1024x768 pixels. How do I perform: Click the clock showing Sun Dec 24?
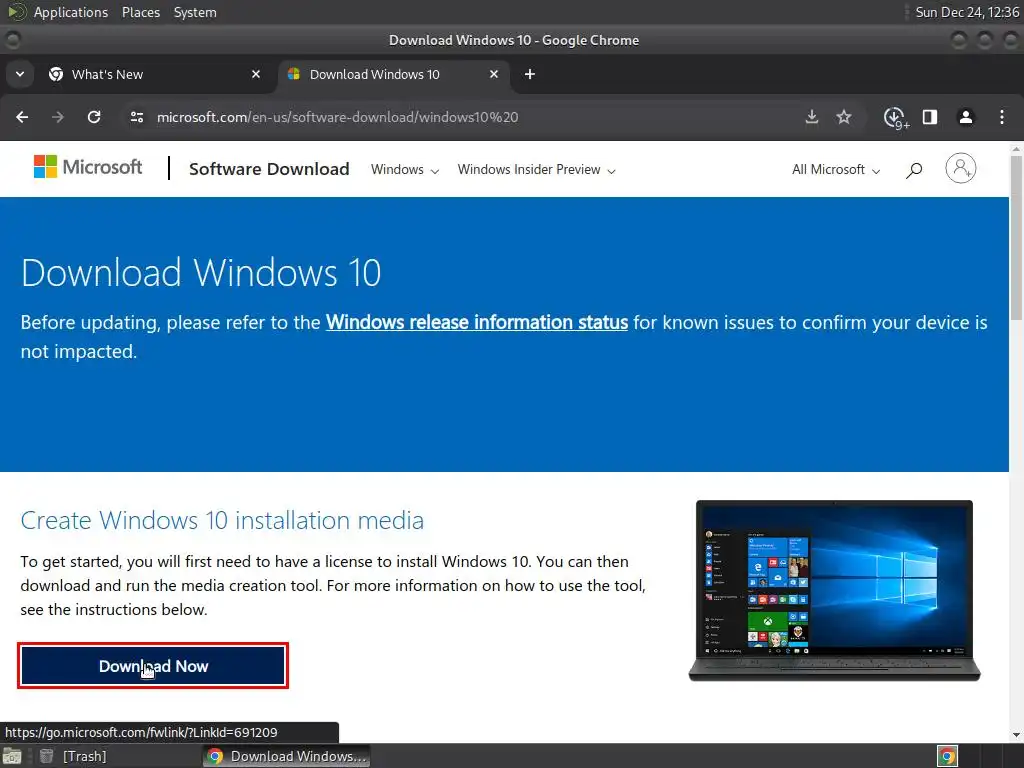click(x=967, y=12)
